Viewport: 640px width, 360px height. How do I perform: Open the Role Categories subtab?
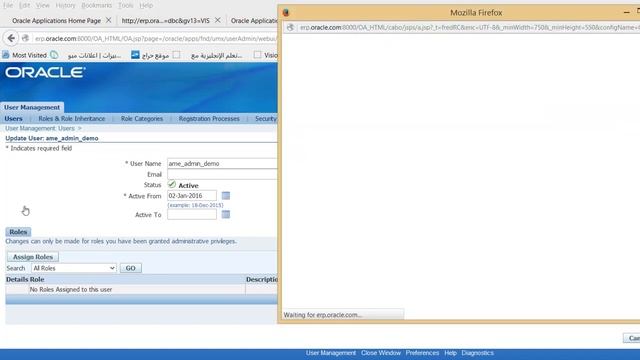(142, 118)
